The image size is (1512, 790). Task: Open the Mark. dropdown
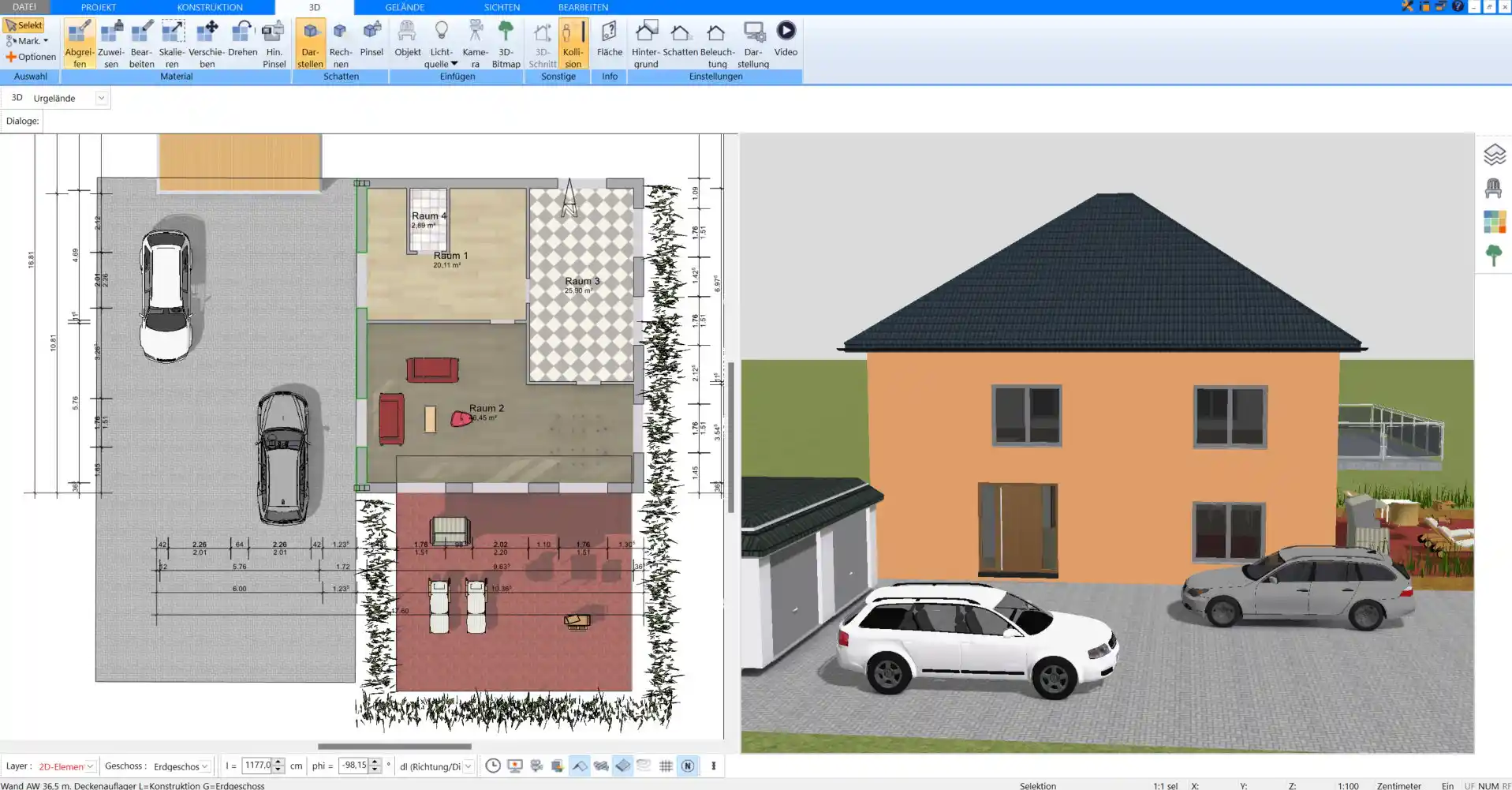(28, 41)
